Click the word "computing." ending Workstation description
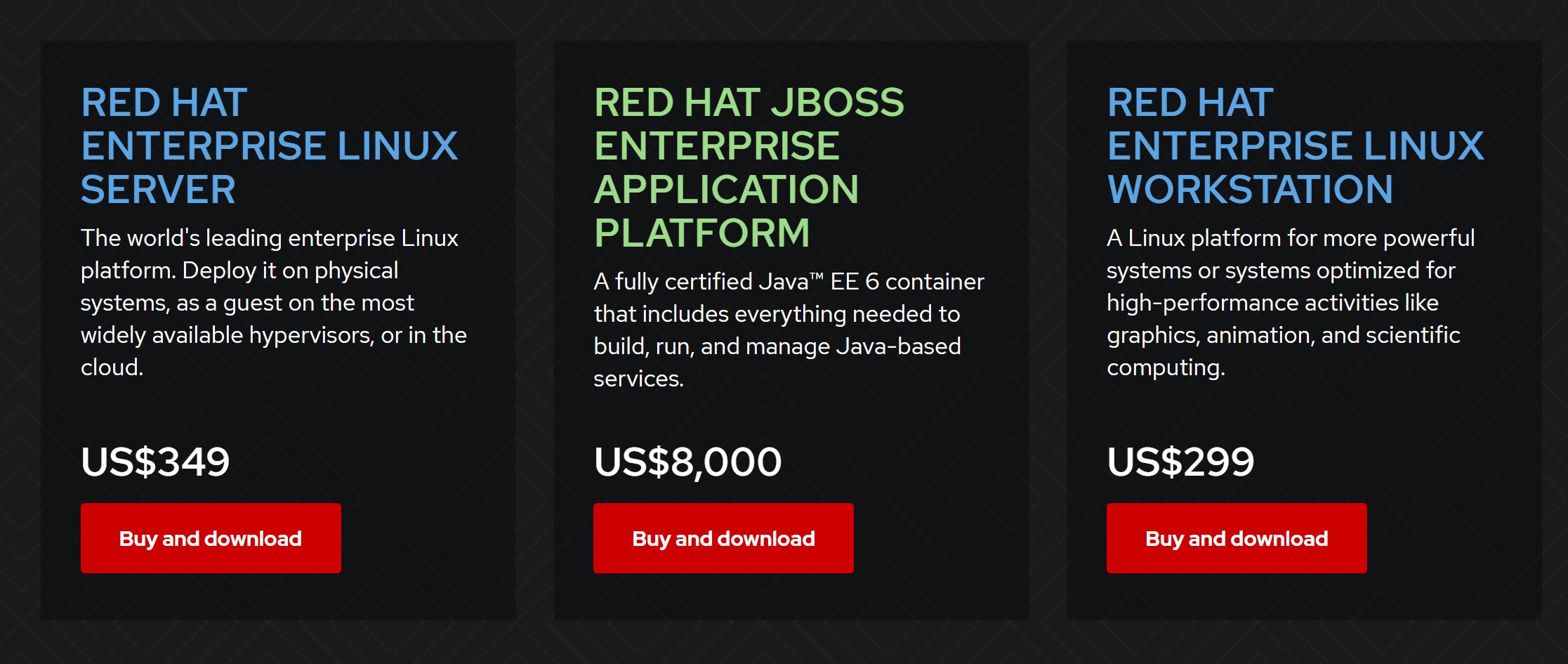The width and height of the screenshot is (1568, 664). point(1166,368)
